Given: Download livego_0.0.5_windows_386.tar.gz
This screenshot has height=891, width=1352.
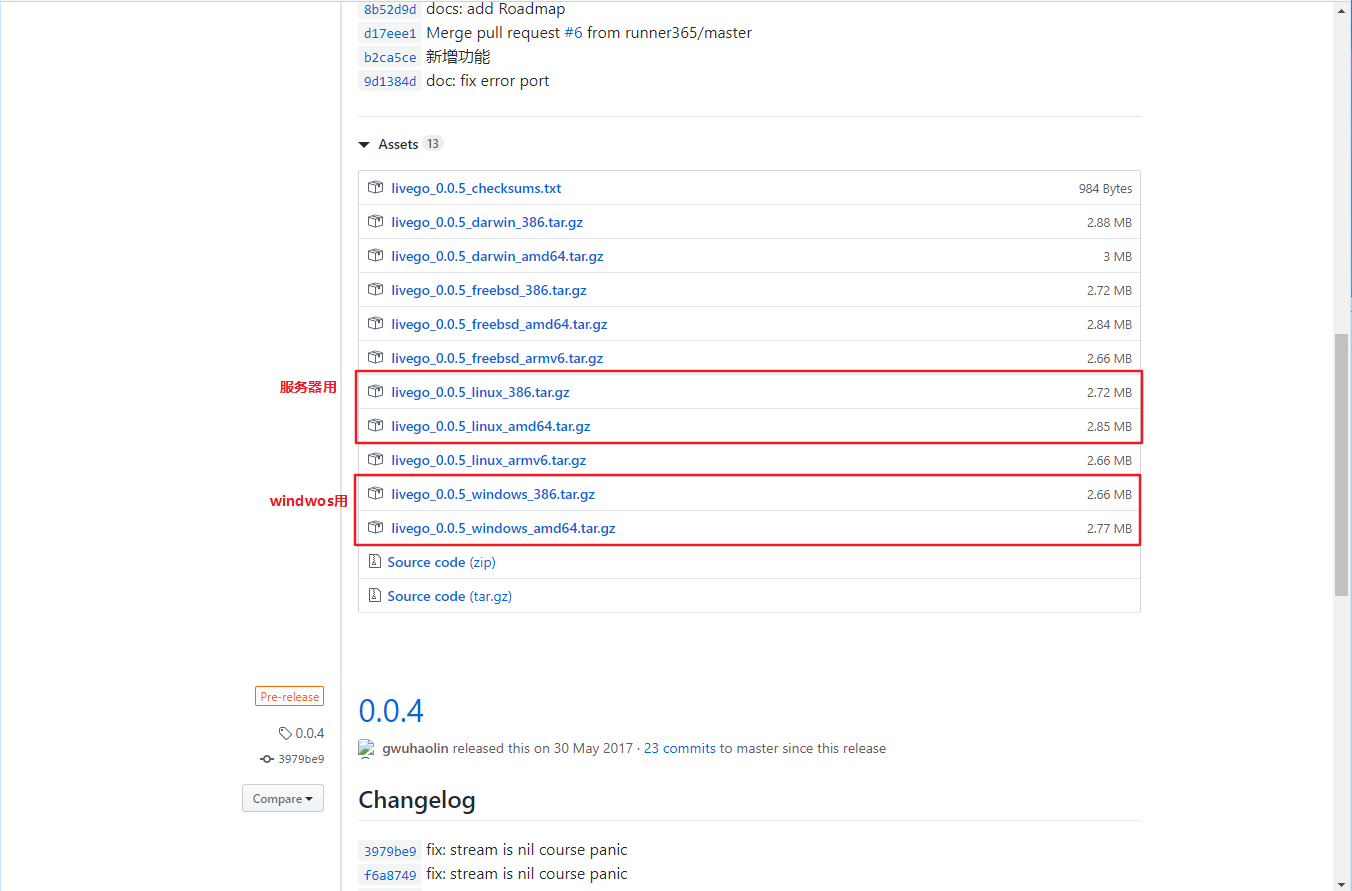Looking at the screenshot, I should pyautogui.click(x=493, y=494).
